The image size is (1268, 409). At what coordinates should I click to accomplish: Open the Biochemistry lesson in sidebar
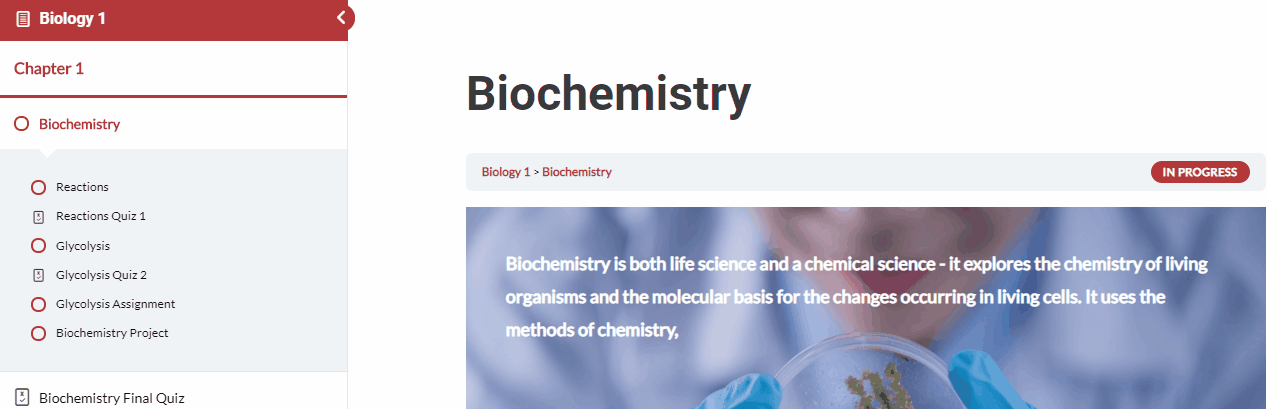click(79, 124)
